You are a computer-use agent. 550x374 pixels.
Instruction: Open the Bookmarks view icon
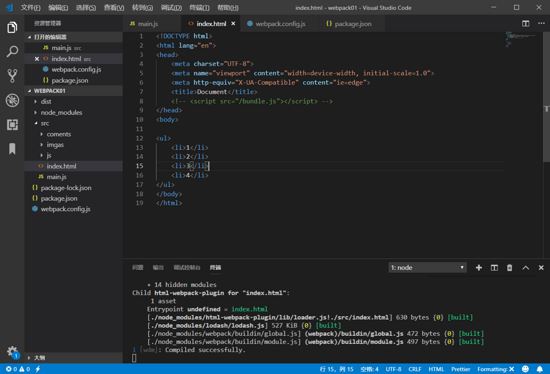click(x=12, y=149)
